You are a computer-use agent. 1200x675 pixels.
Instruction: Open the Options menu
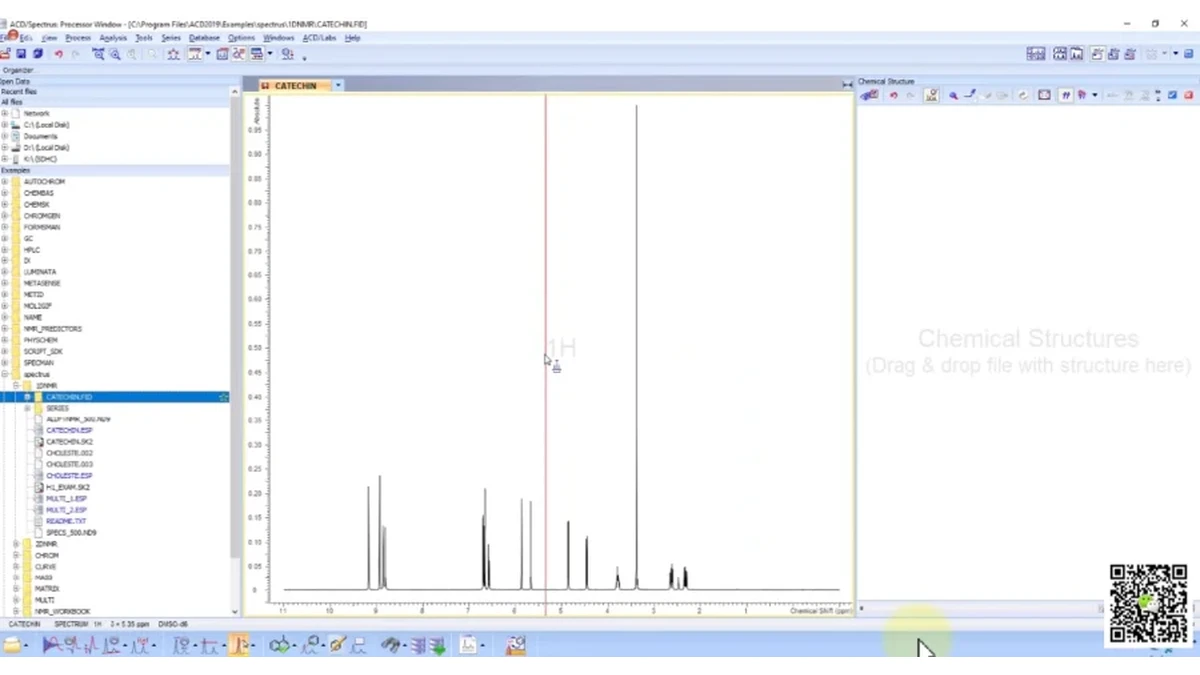(x=241, y=38)
